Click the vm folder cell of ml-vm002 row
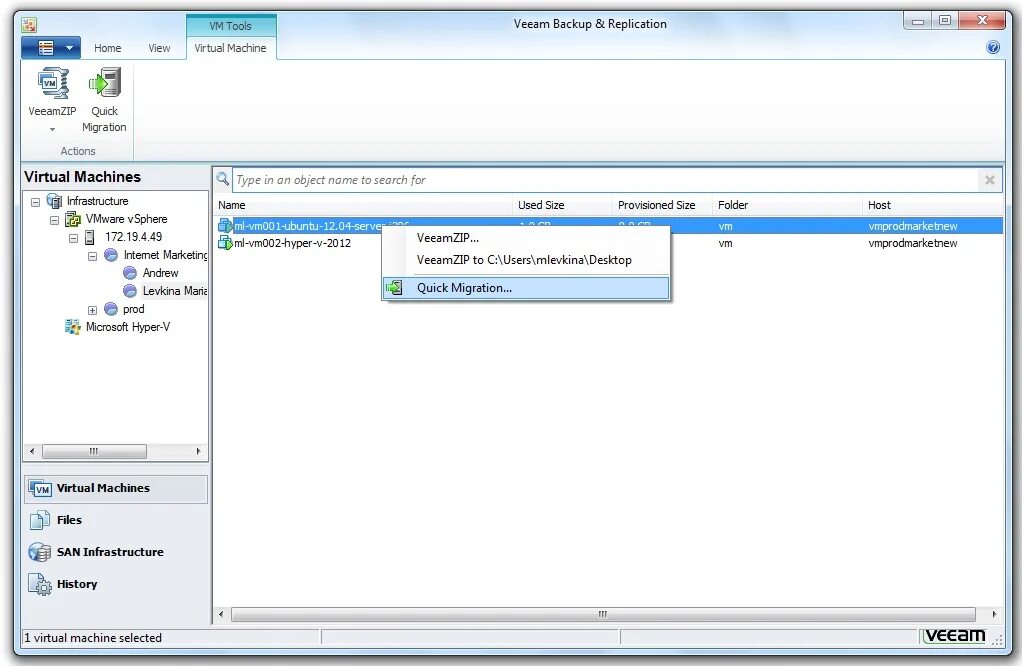Screen dimensions: 1022x666 [725, 243]
